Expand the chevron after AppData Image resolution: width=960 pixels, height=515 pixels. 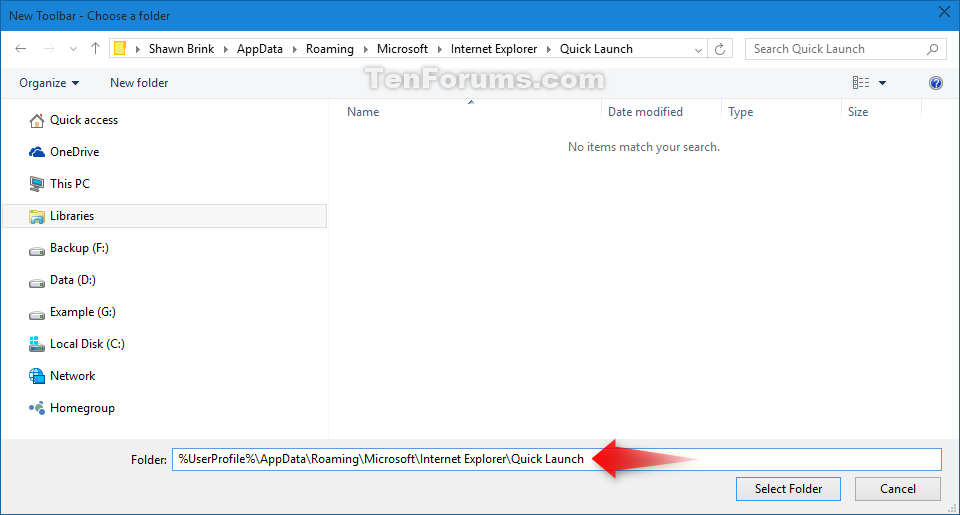click(294, 50)
